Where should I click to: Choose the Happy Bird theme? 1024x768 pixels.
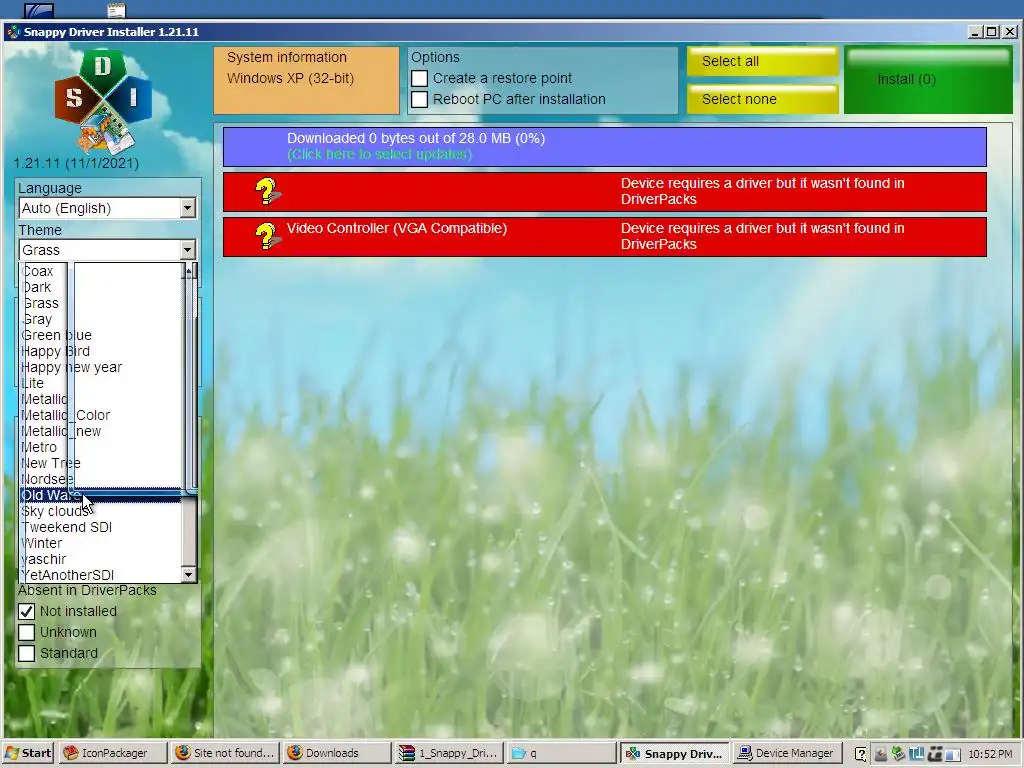(x=101, y=351)
